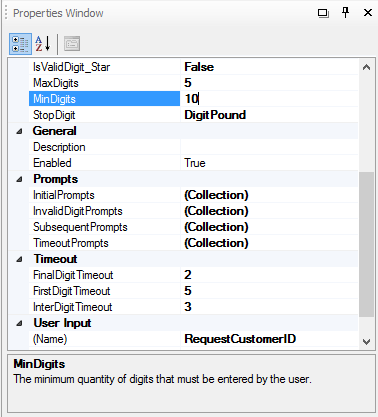Viewport: 378px width, 417px height.
Task: Select the IsValidDigit_Star property
Action: point(72,67)
